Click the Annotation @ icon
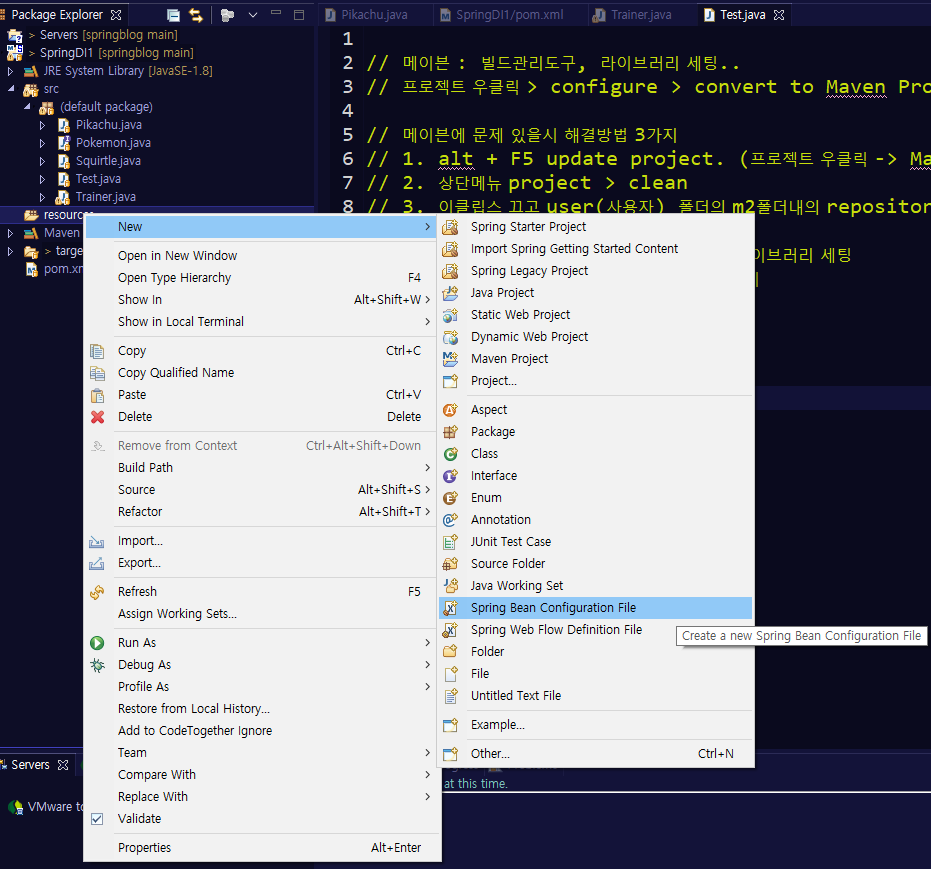 click(451, 519)
